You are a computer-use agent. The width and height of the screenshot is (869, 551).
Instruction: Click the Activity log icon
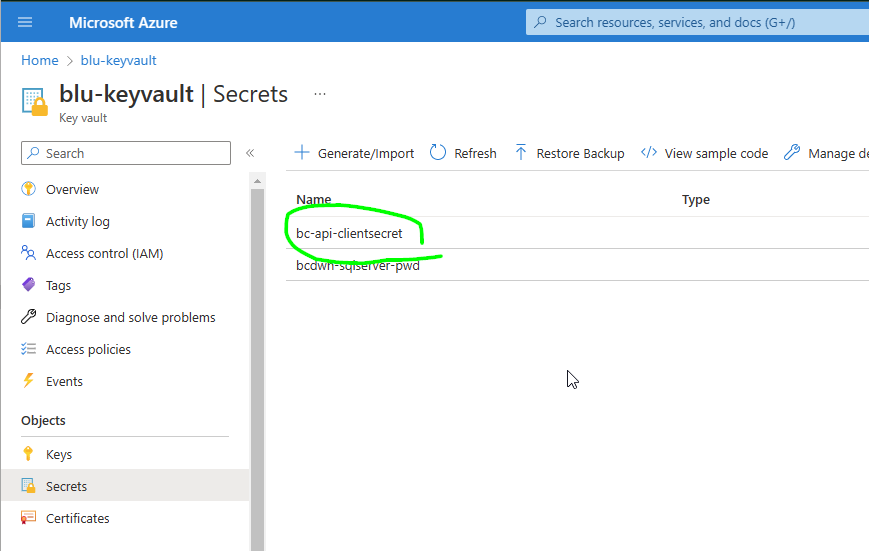point(28,221)
